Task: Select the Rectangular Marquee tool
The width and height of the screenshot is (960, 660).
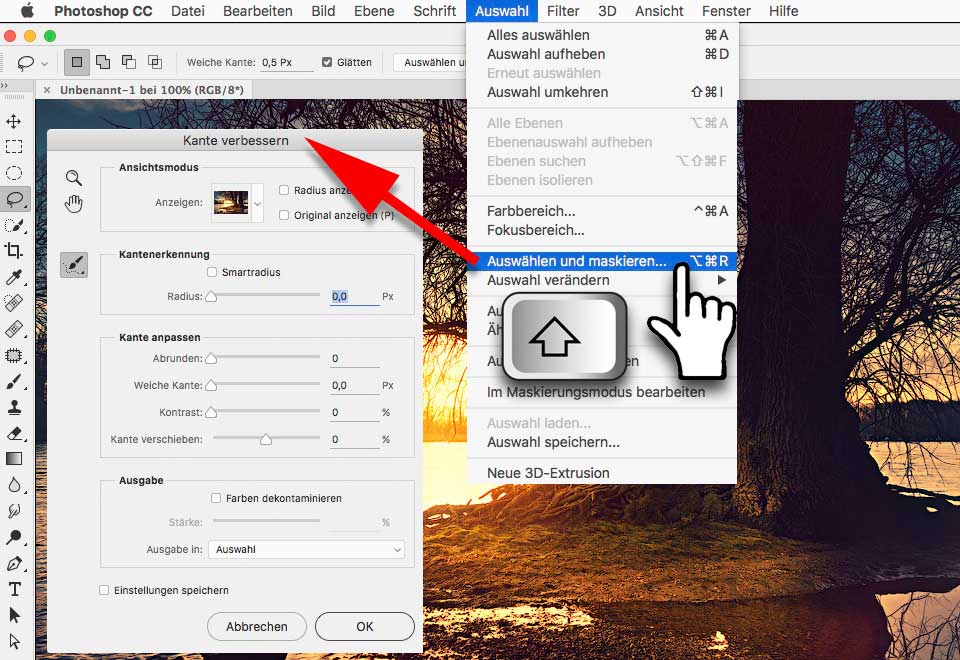Action: [x=13, y=147]
